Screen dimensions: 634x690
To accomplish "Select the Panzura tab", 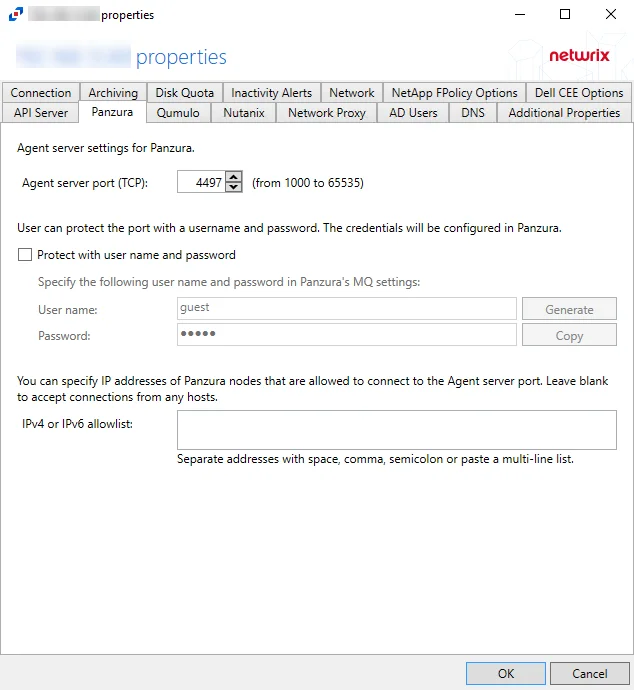I will click(112, 112).
